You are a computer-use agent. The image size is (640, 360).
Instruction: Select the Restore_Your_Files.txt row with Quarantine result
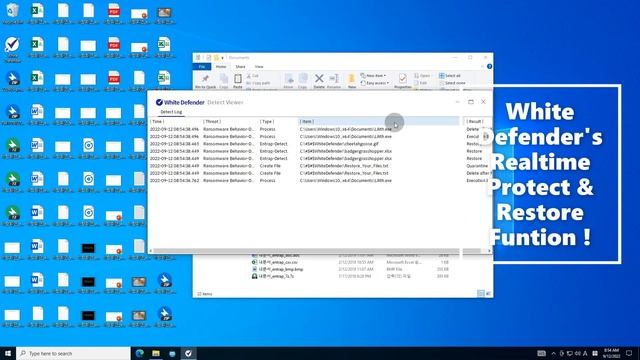[x=320, y=166]
